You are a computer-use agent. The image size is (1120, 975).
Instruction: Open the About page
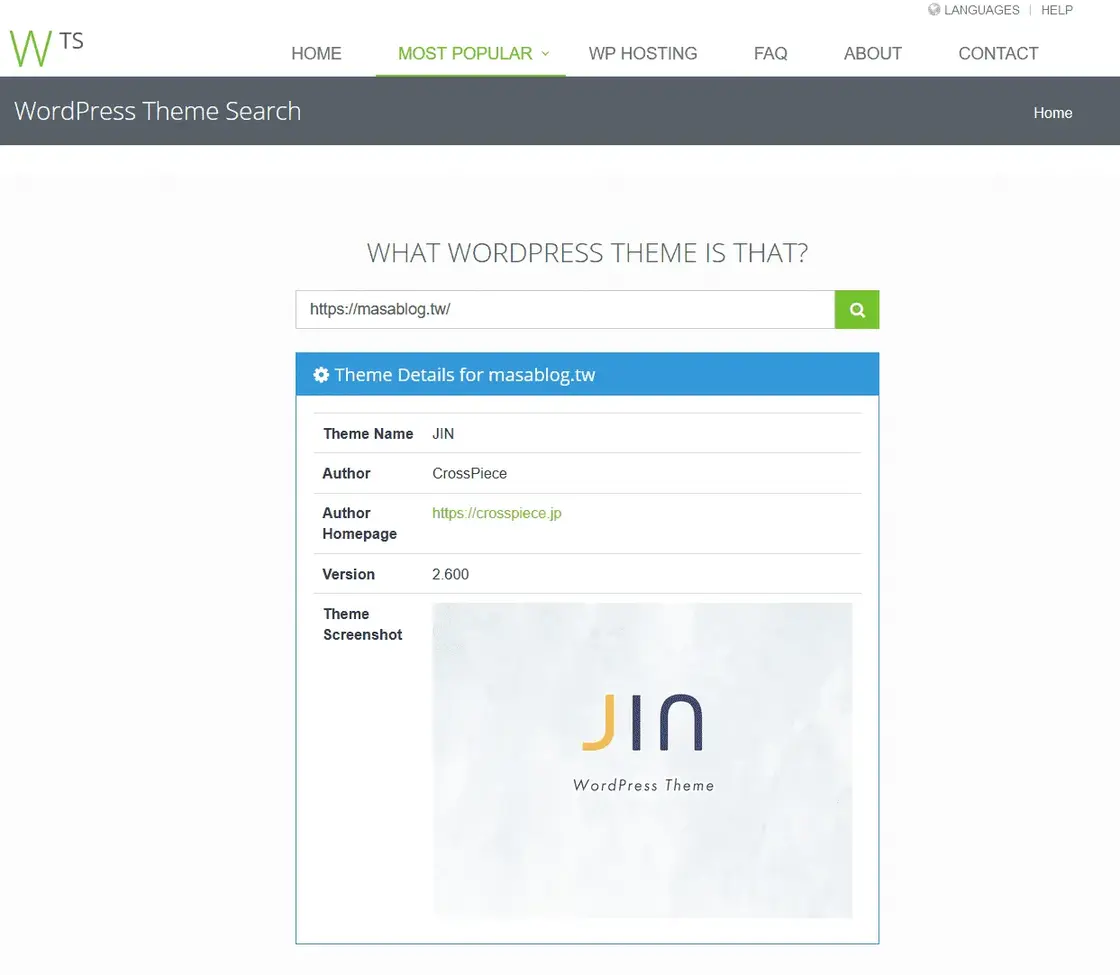873,54
